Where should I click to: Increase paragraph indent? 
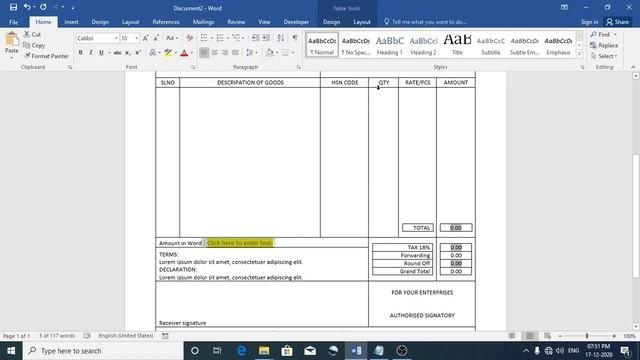point(266,38)
